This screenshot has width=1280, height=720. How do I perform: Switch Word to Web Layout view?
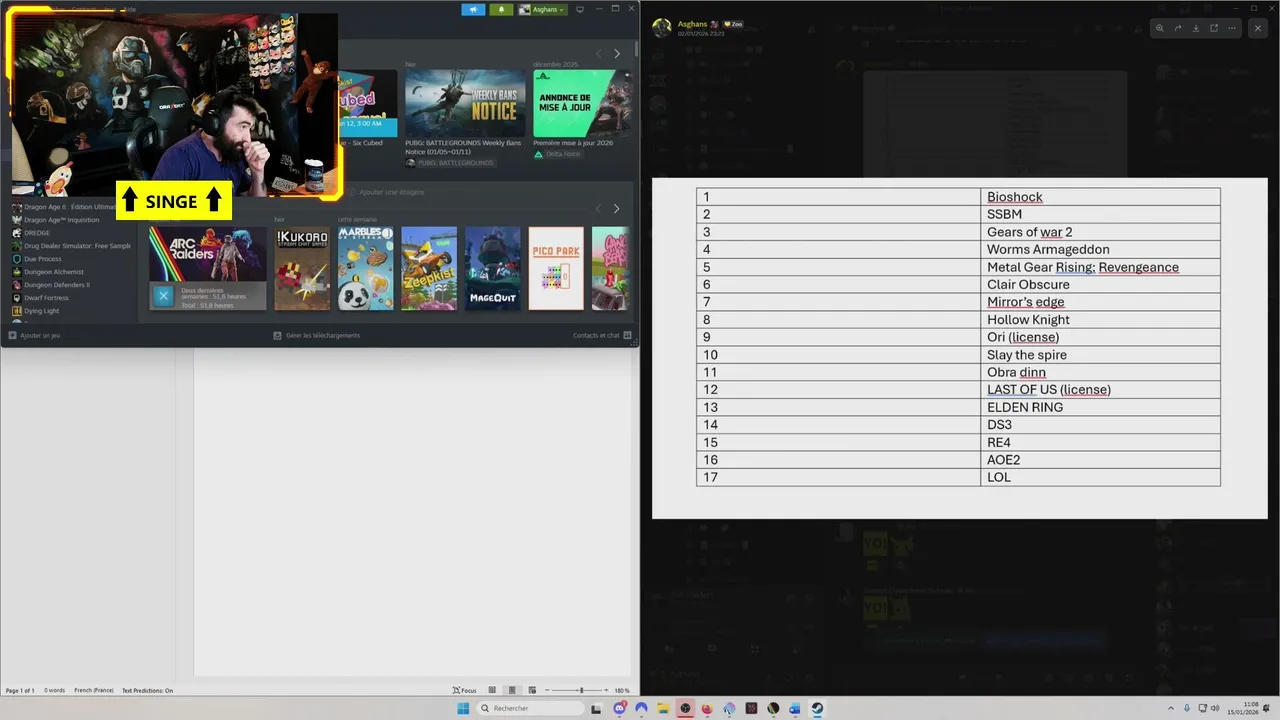point(532,690)
